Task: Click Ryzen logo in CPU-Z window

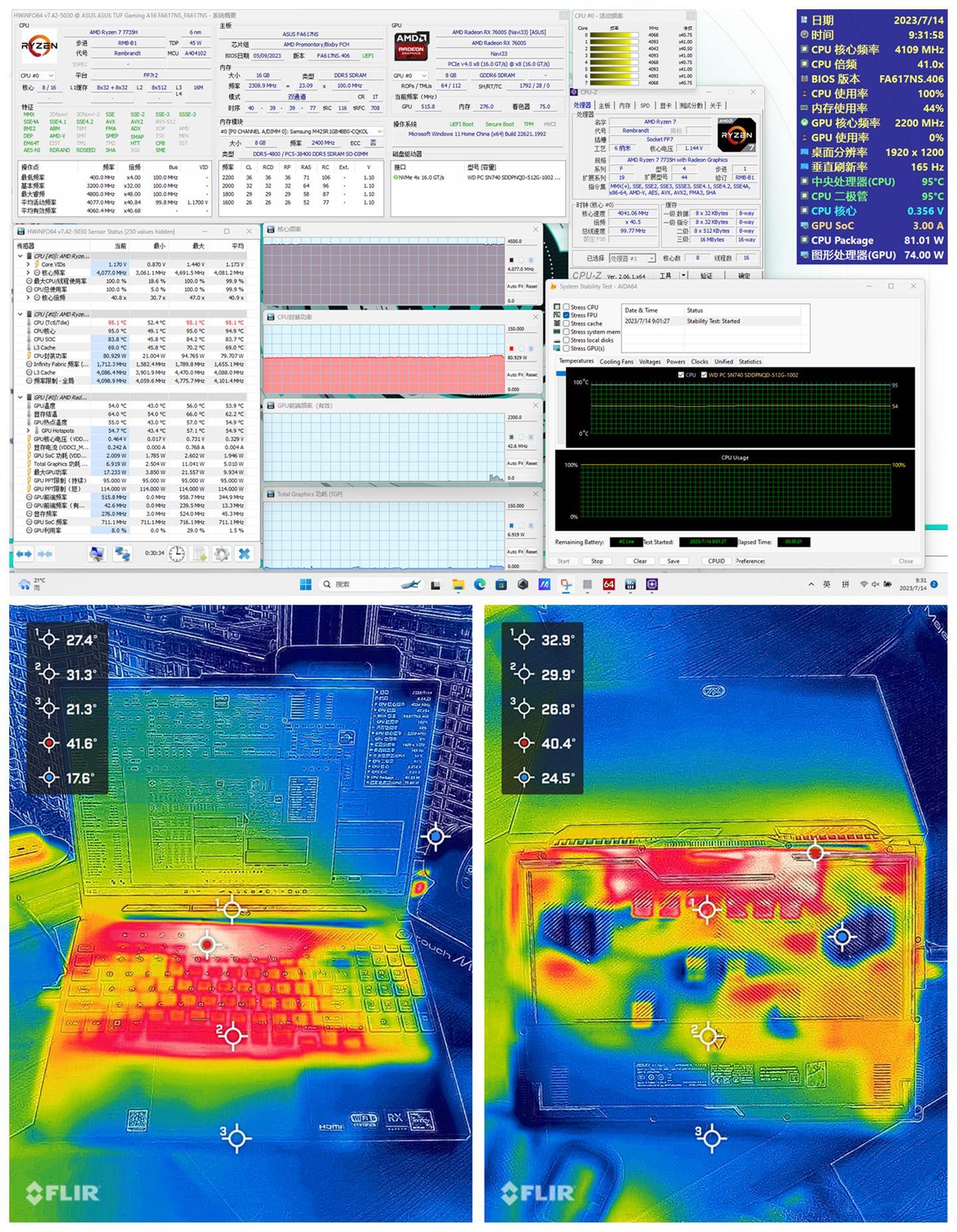Action: [x=736, y=134]
